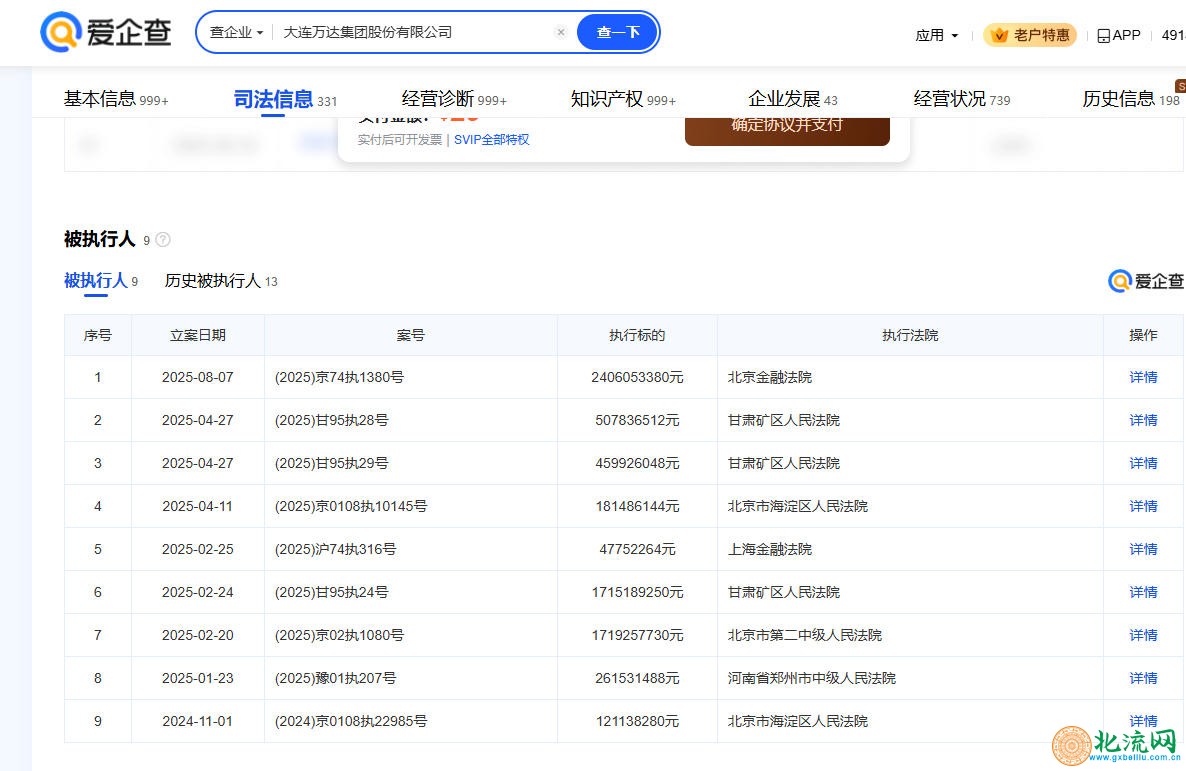Click the amount 47752264元
The width and height of the screenshot is (1186, 771).
tap(637, 549)
